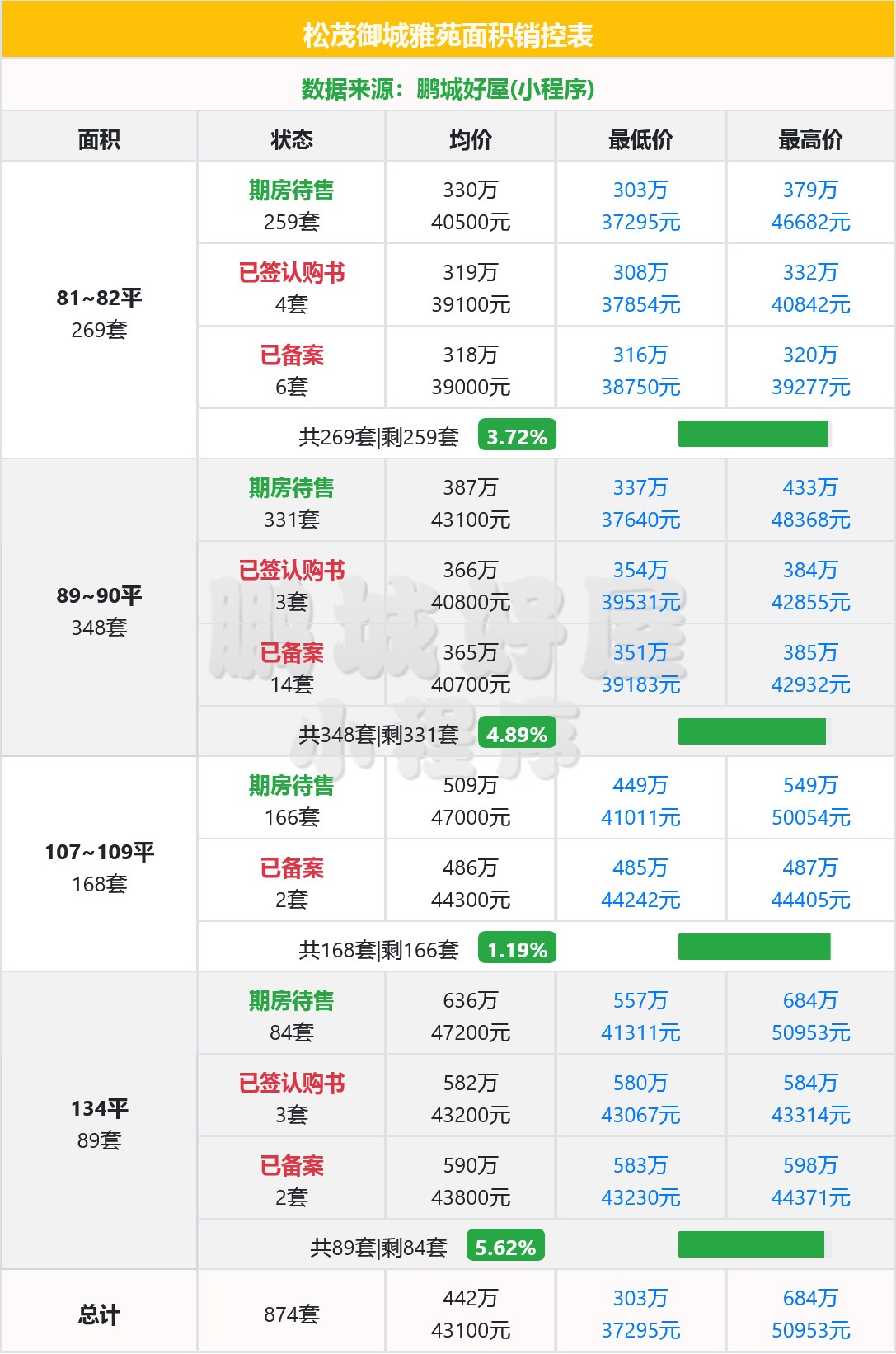The image size is (896, 1354).
Task: Click the green progress bar beside 5.62%
Action: (751, 1244)
